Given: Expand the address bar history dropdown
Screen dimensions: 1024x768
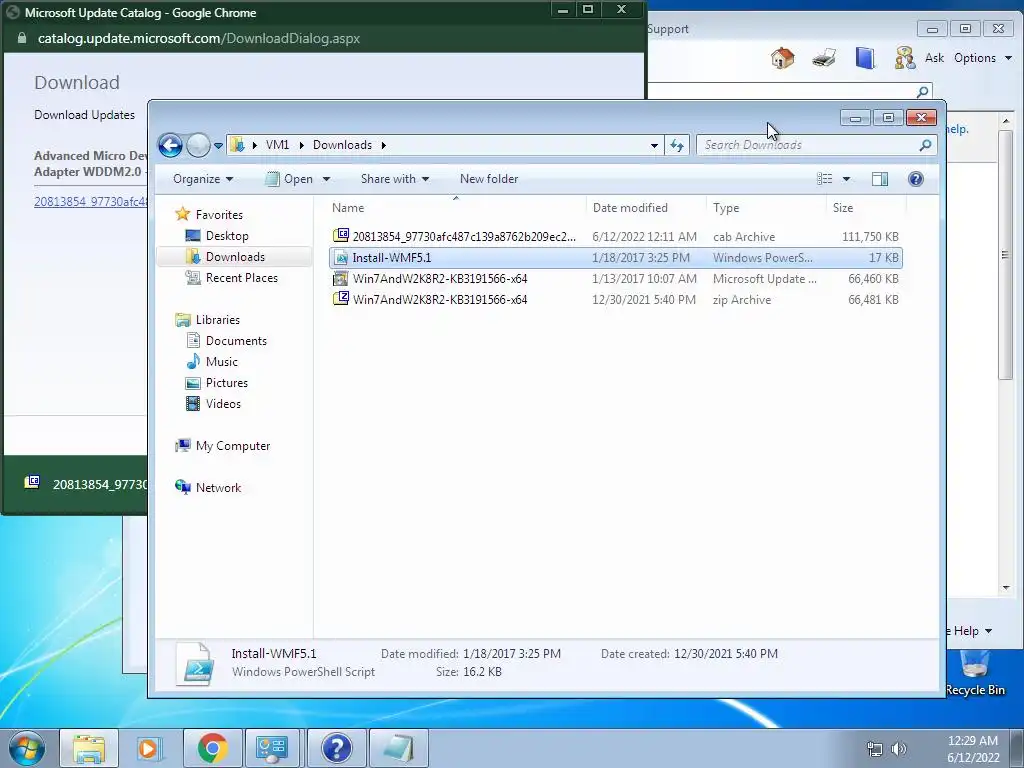Looking at the screenshot, I should click(654, 146).
